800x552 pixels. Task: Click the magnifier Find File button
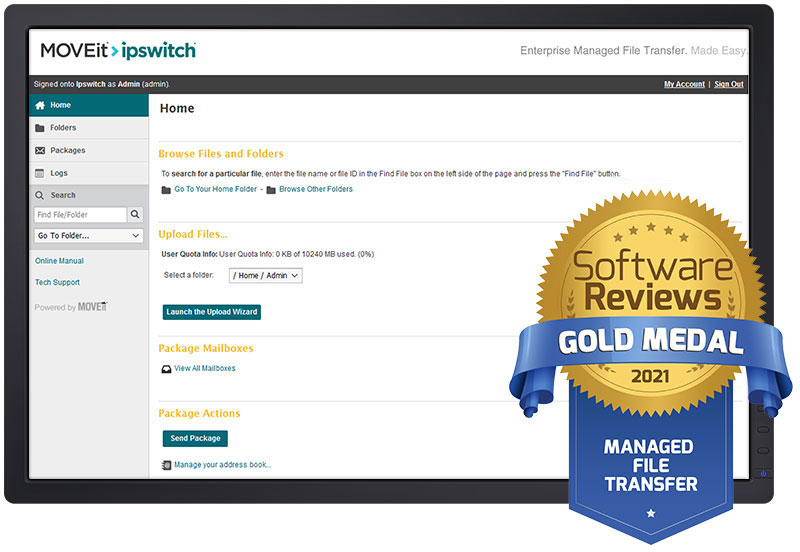pos(136,215)
